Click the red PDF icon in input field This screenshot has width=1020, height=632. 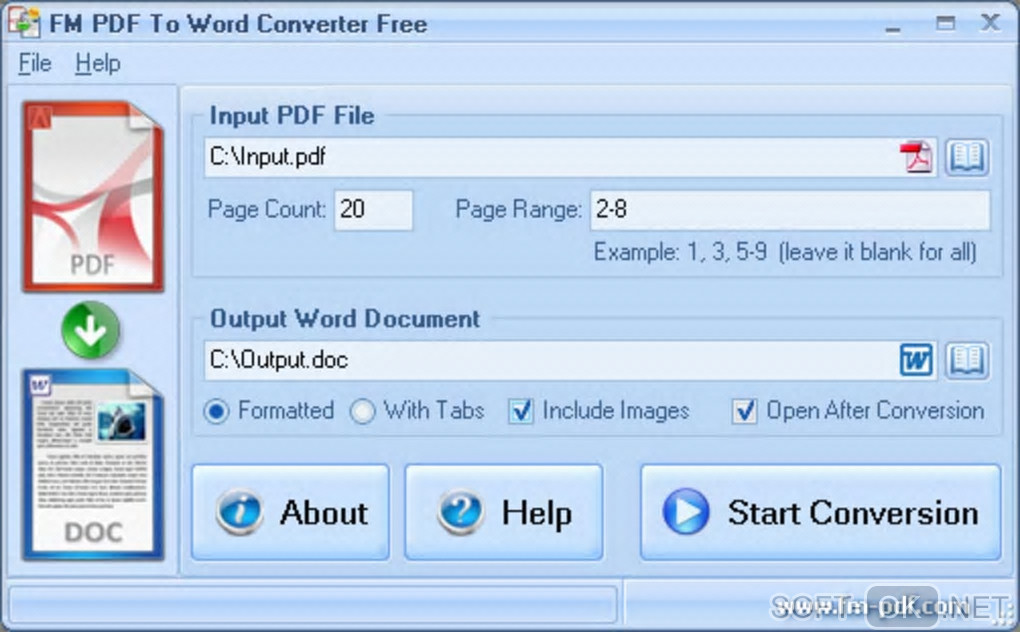coord(916,157)
